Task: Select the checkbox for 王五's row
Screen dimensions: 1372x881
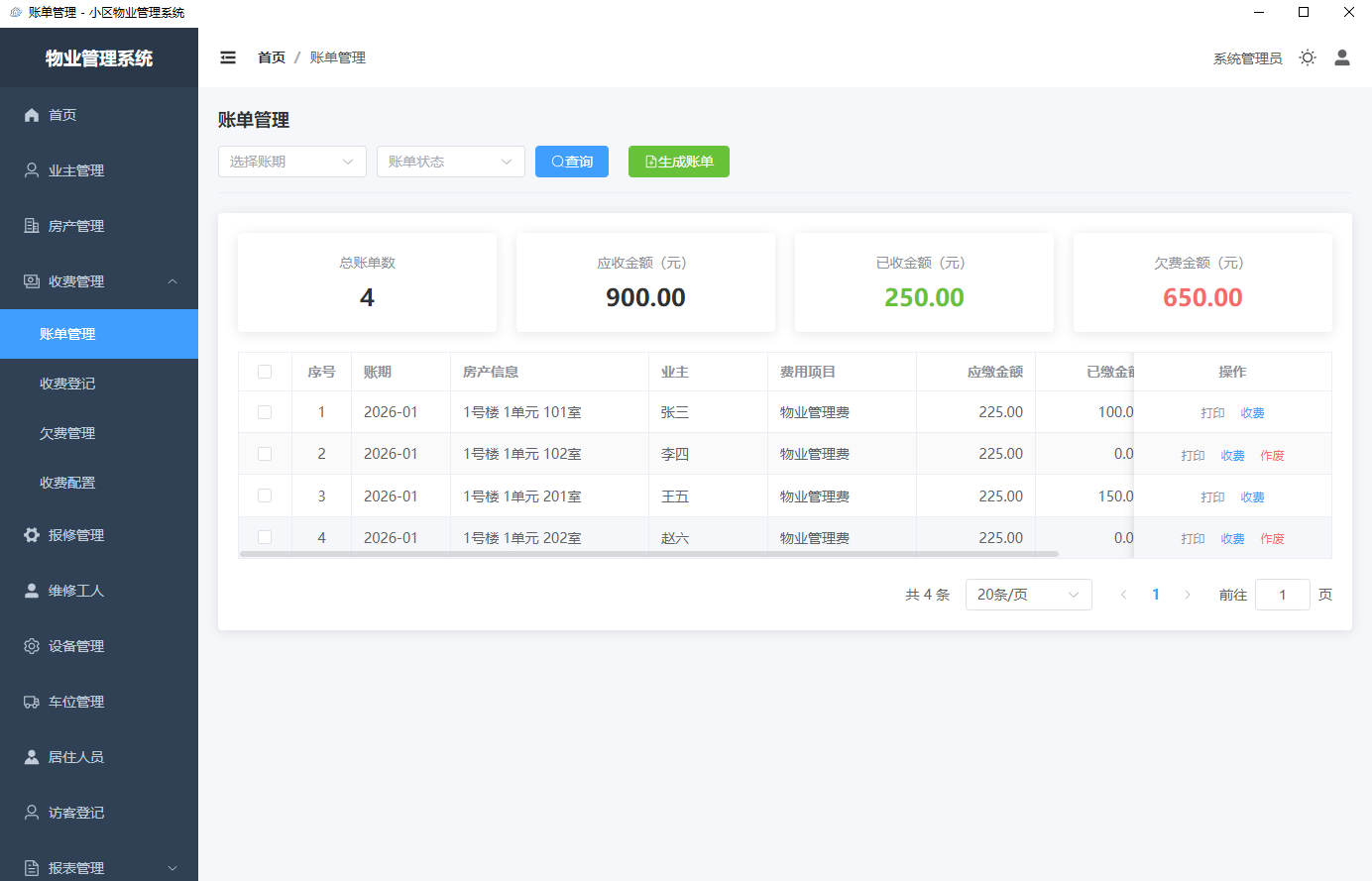Action: point(265,496)
